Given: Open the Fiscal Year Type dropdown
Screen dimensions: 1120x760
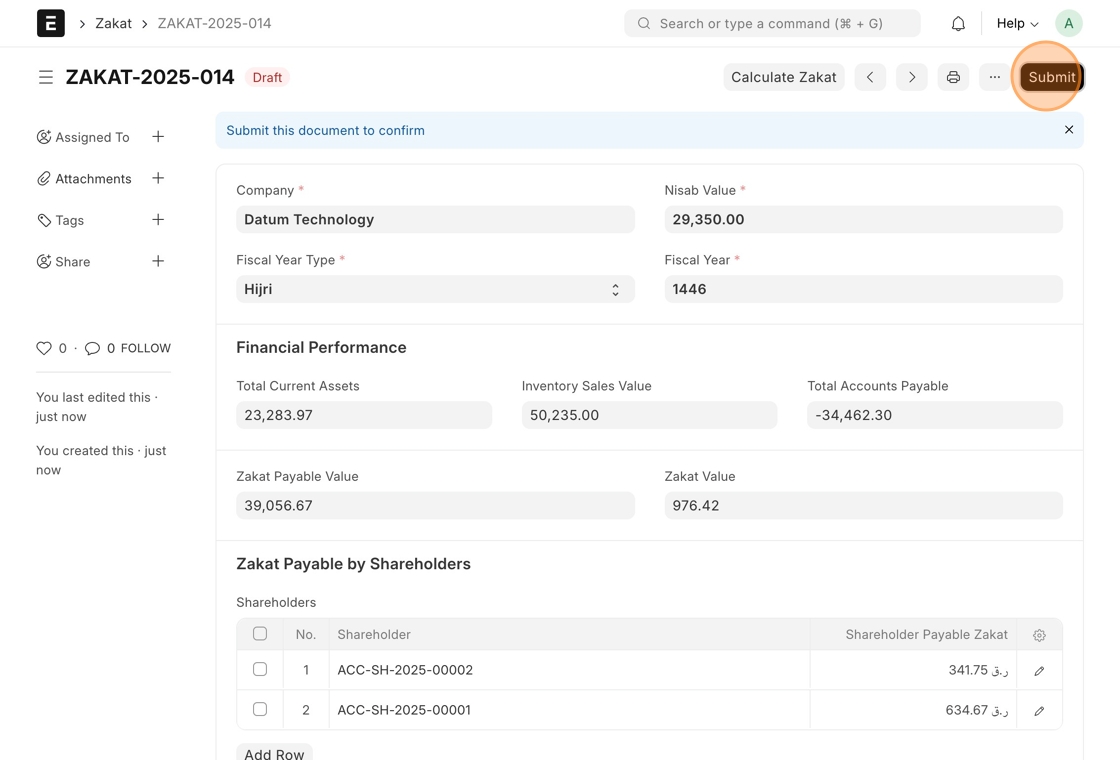Looking at the screenshot, I should (x=435, y=289).
